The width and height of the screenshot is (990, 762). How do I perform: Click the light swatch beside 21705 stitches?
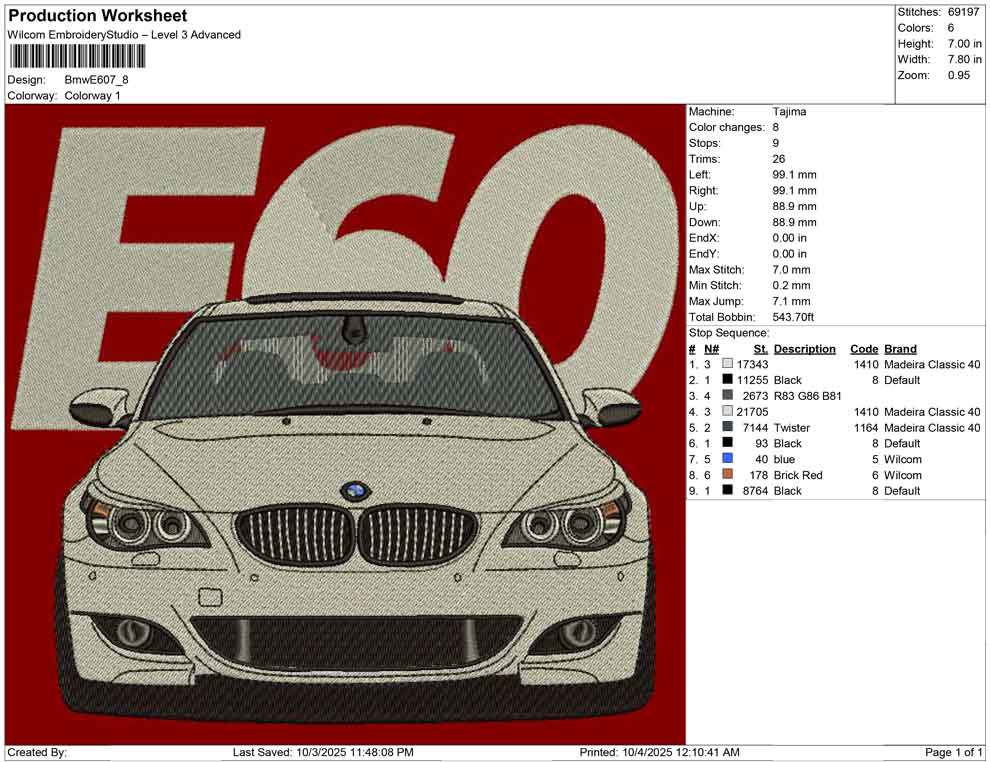point(727,411)
